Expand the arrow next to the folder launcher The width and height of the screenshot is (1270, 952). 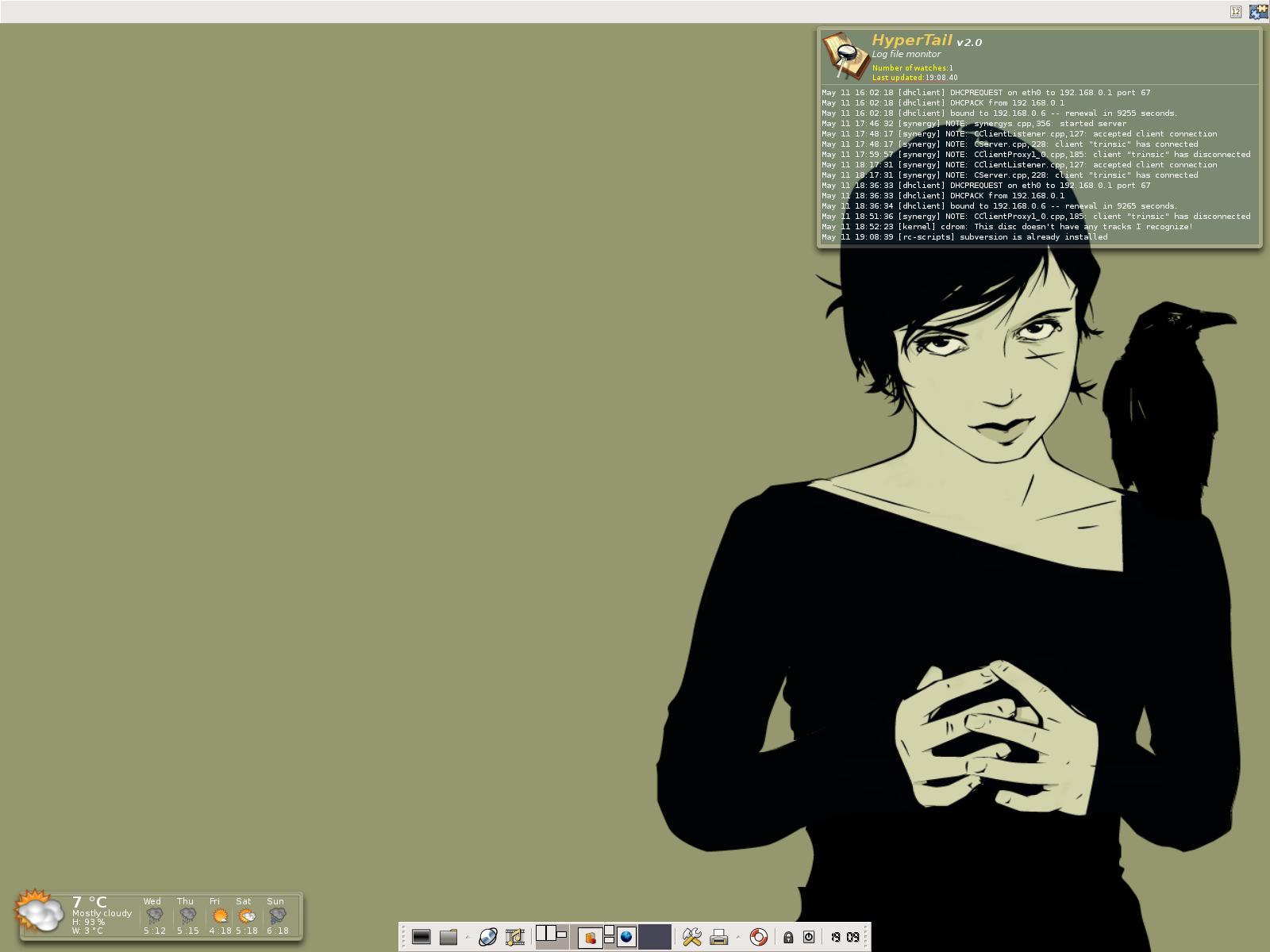(468, 937)
